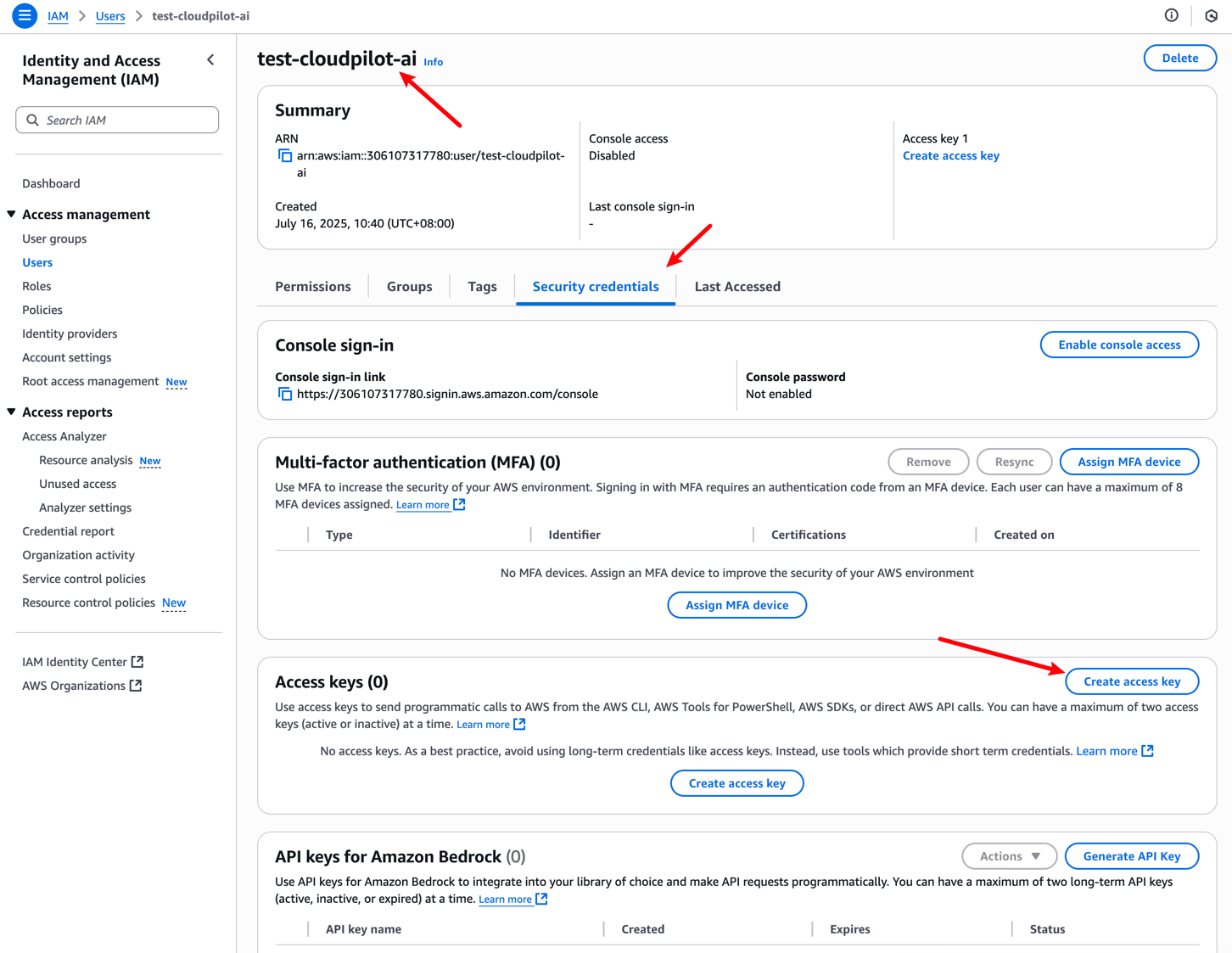Open the Last Accessed tab
Screen dimensions: 1232x953
tap(736, 286)
